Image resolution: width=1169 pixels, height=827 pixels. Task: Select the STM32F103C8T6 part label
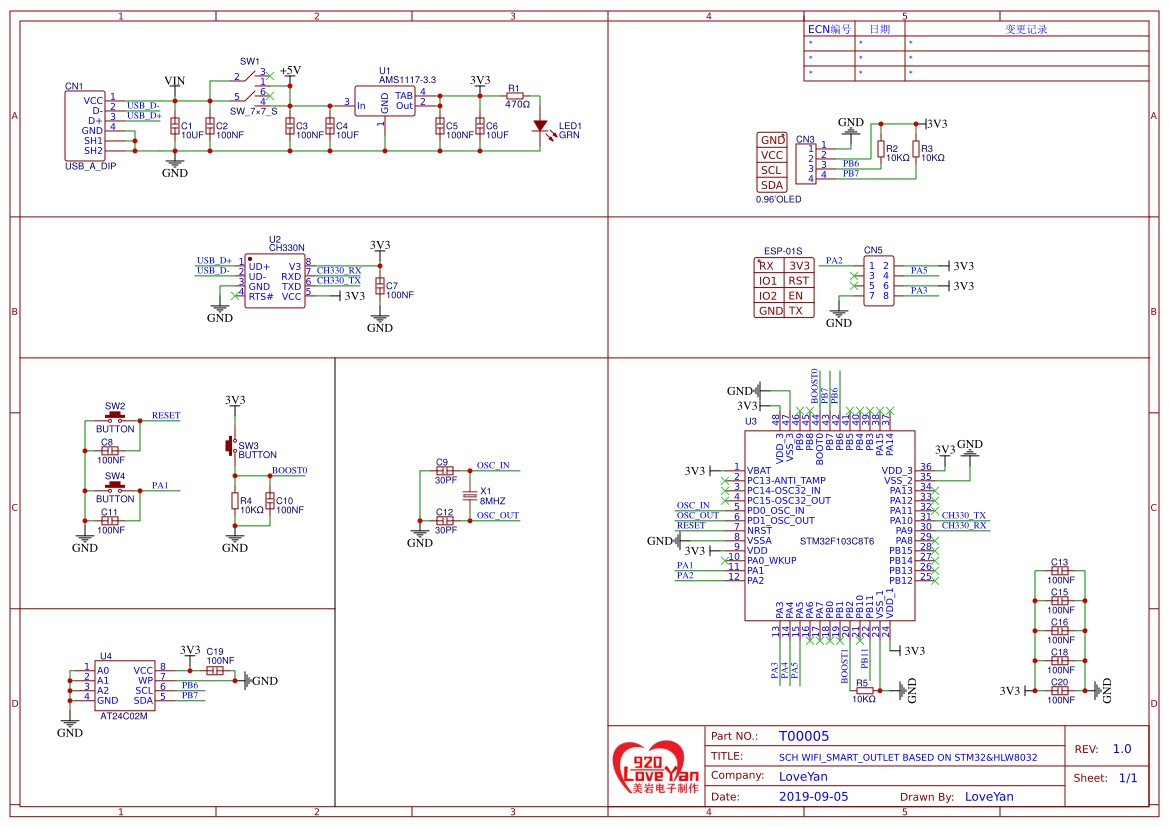click(x=837, y=541)
